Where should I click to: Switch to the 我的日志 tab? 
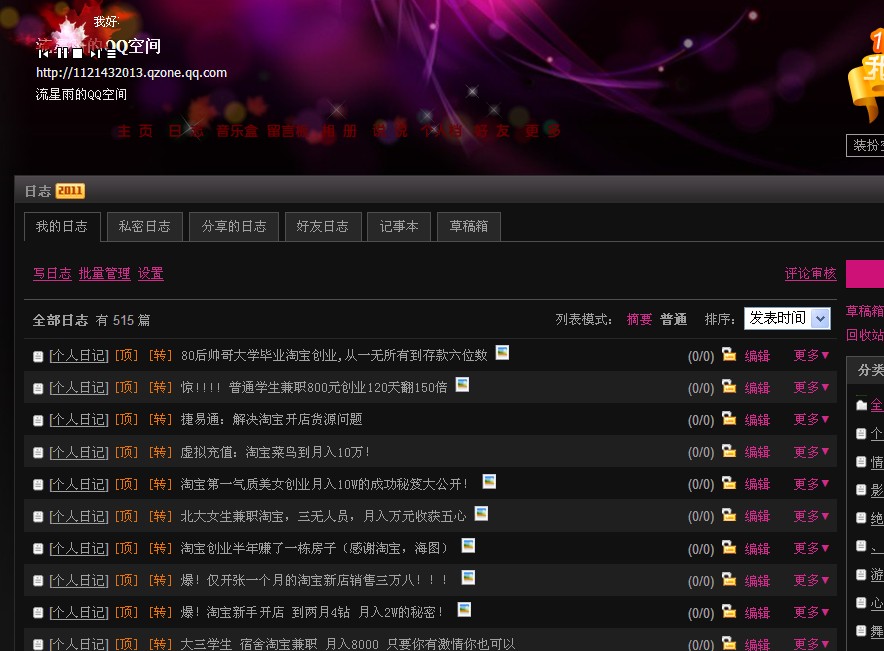(62, 227)
